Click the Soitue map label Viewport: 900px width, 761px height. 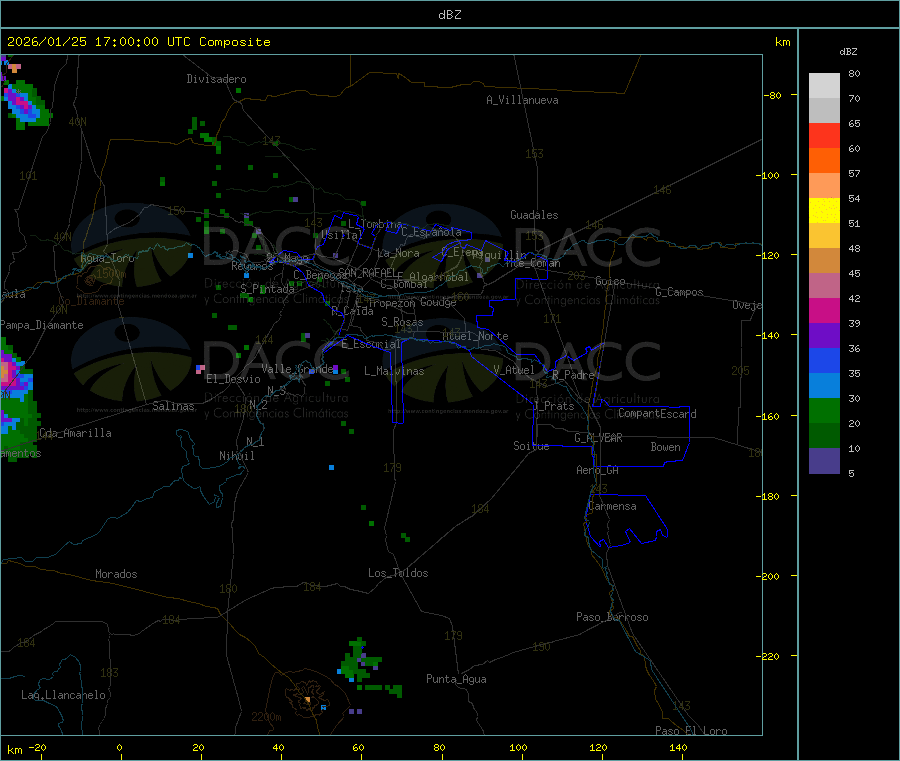pos(532,446)
